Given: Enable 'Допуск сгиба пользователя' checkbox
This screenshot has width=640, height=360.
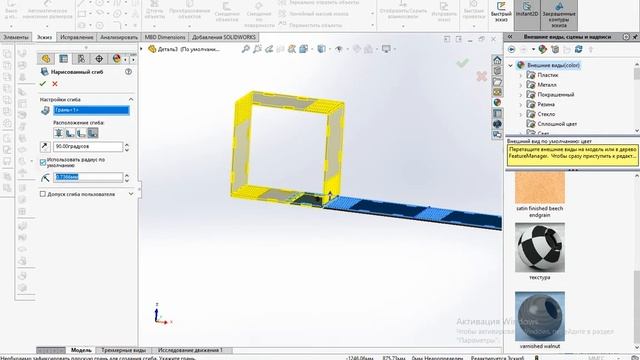Looking at the screenshot, I should pos(43,194).
